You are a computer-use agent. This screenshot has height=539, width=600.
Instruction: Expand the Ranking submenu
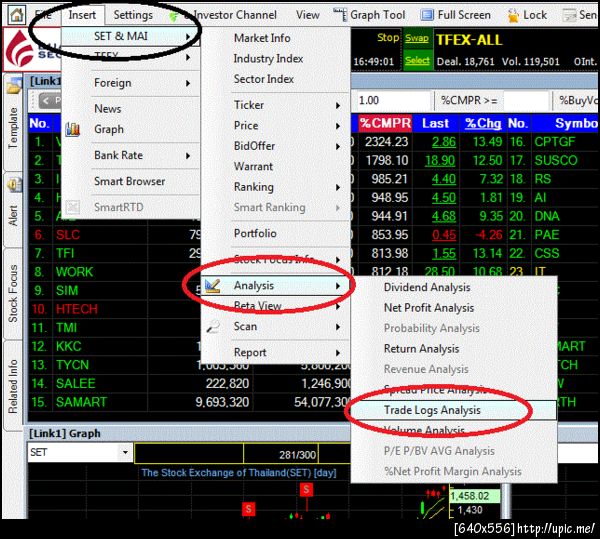click(x=276, y=187)
